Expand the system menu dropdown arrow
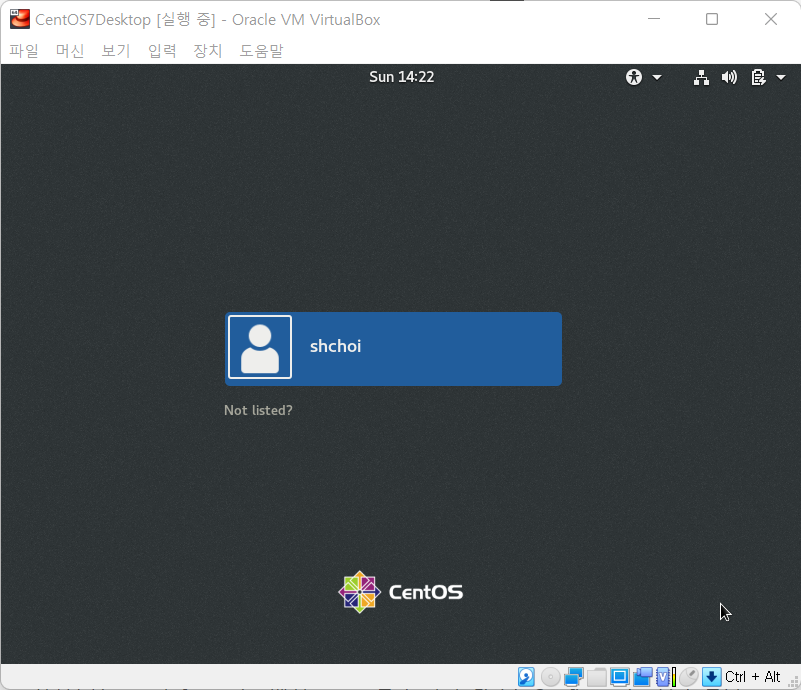 tap(781, 78)
